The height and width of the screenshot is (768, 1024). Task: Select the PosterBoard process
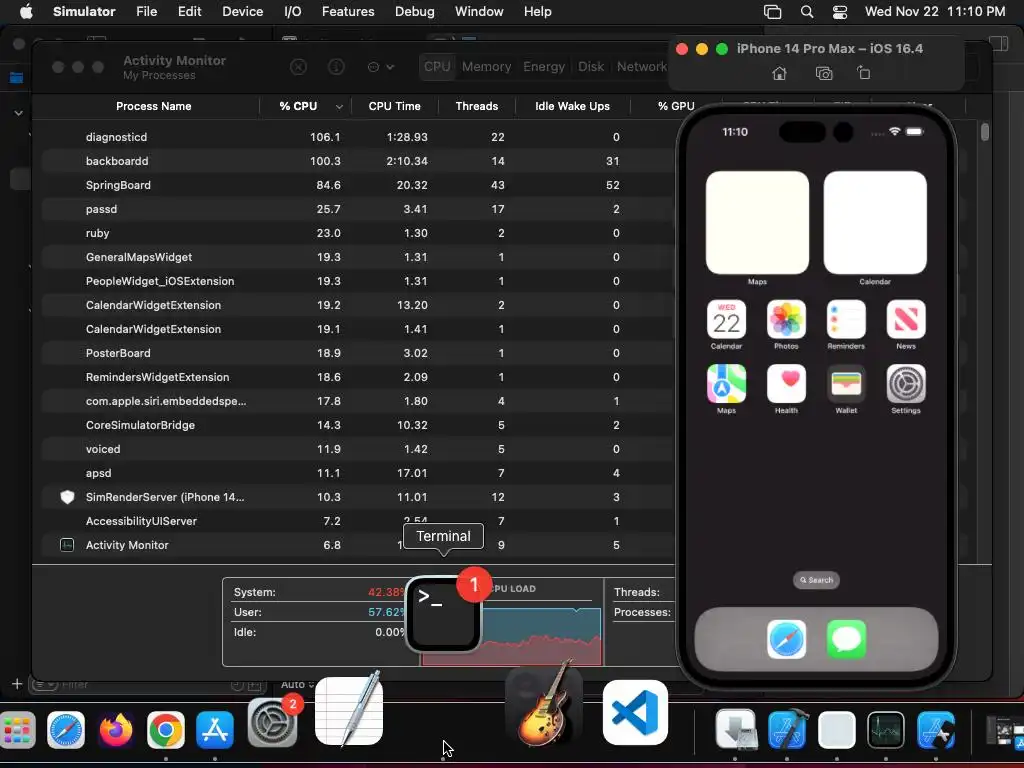click(x=358, y=353)
